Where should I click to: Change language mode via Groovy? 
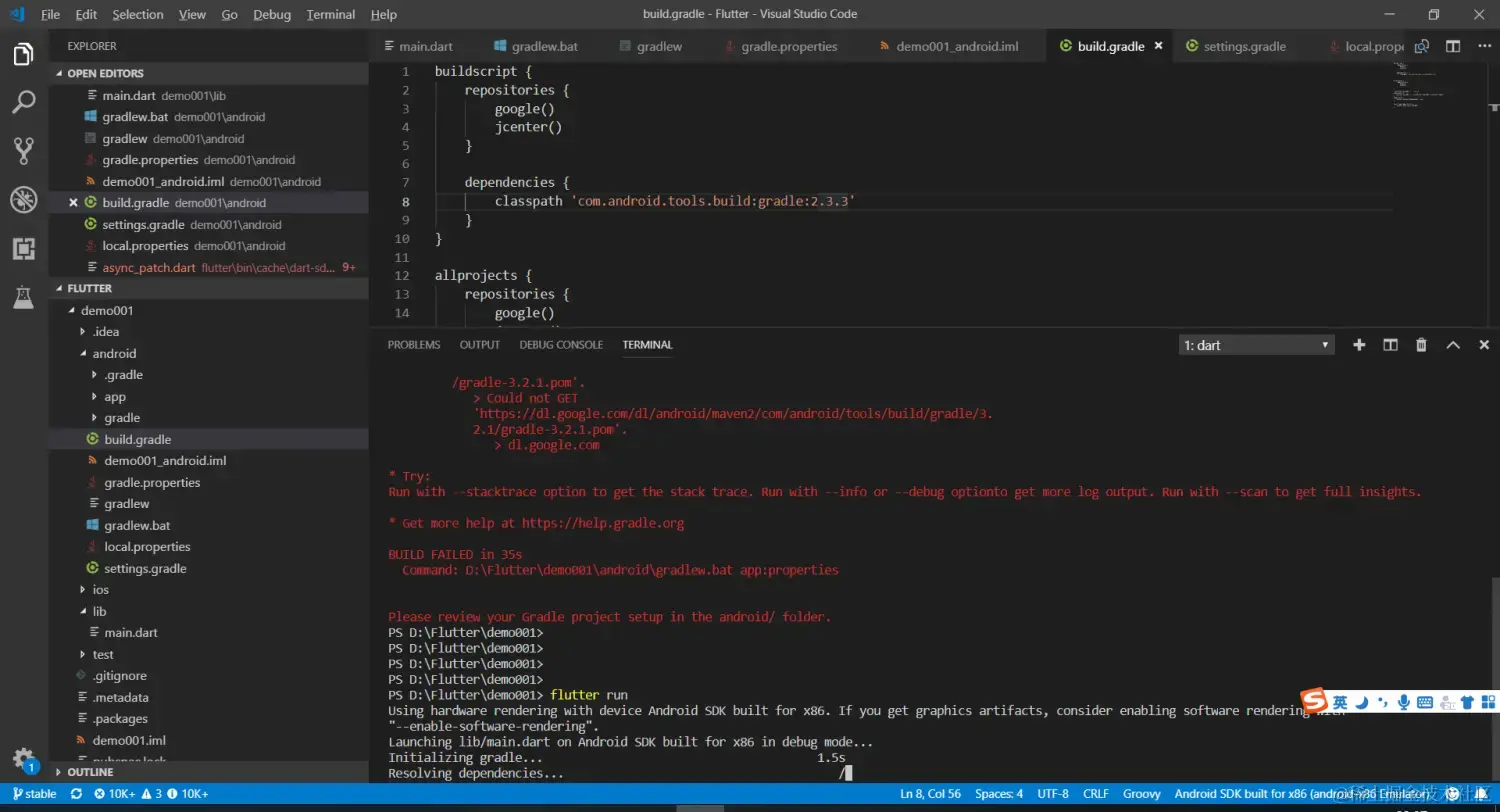click(x=1142, y=794)
